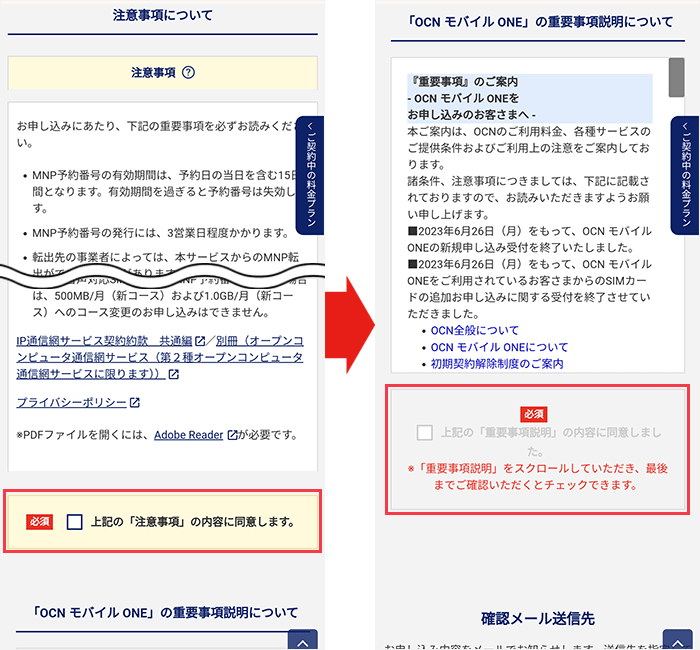The height and width of the screenshot is (650, 700).
Task: Expand the left ご契約中の料金プラン side tab
Action: 310,175
